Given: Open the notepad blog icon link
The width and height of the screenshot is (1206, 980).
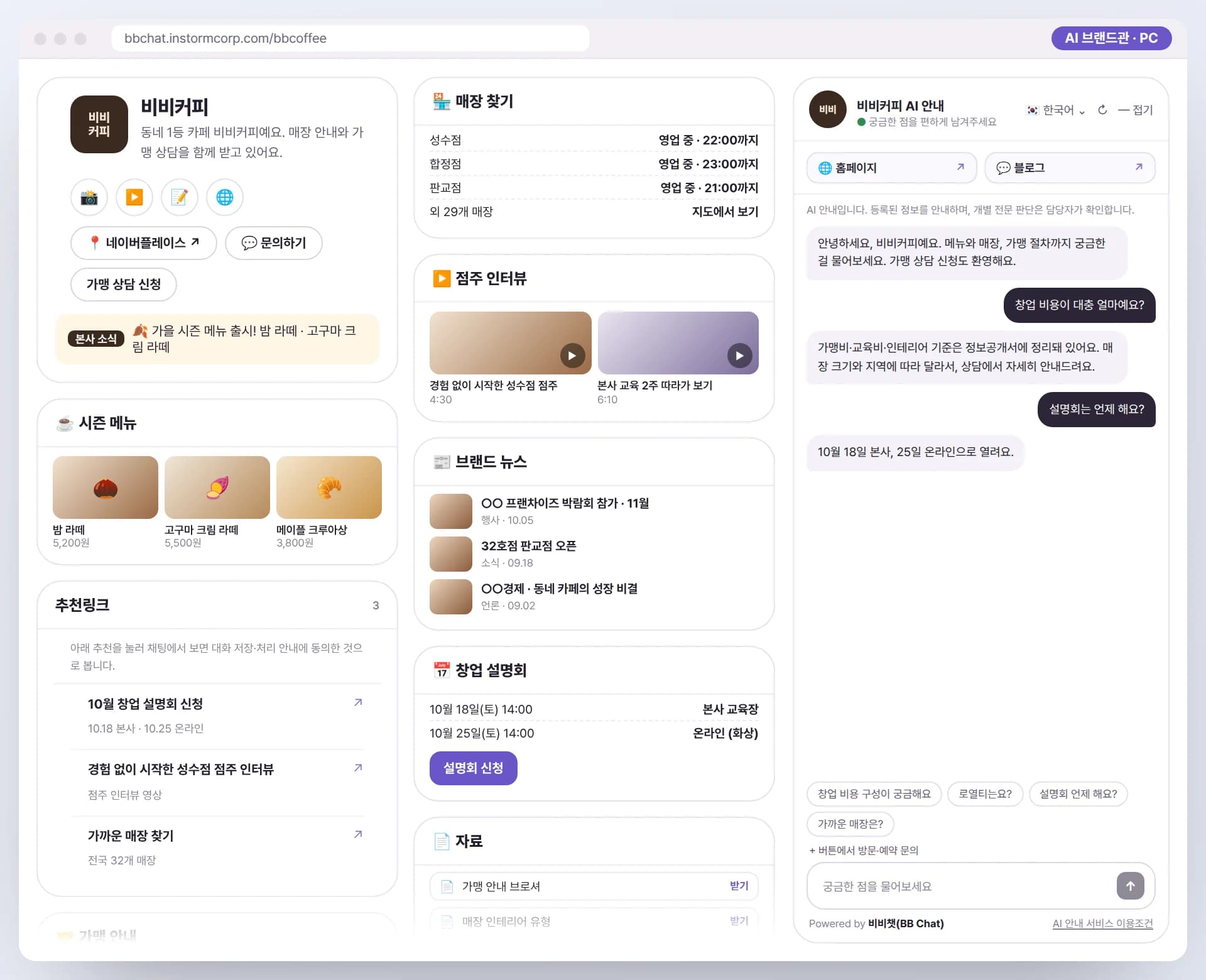Looking at the screenshot, I should click(180, 197).
